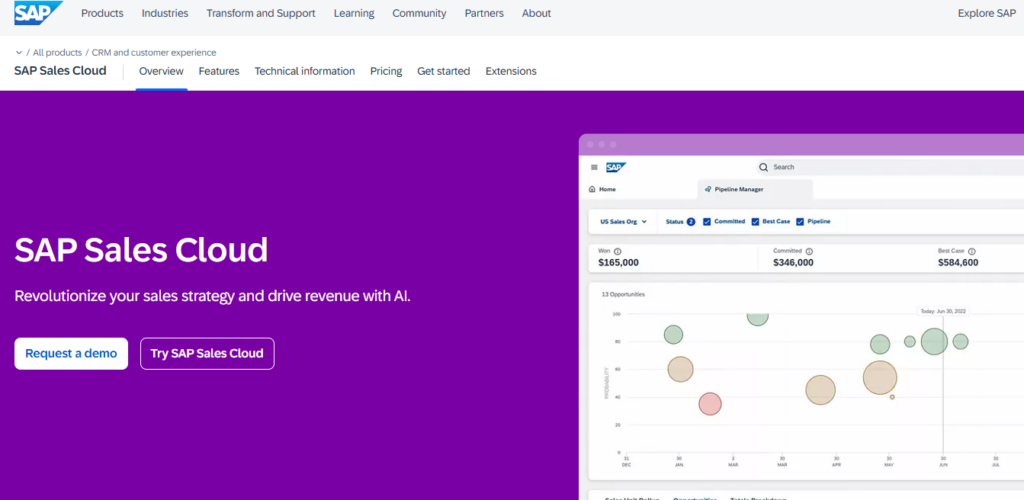Click Pipeline Manager tab icon

coord(709,189)
